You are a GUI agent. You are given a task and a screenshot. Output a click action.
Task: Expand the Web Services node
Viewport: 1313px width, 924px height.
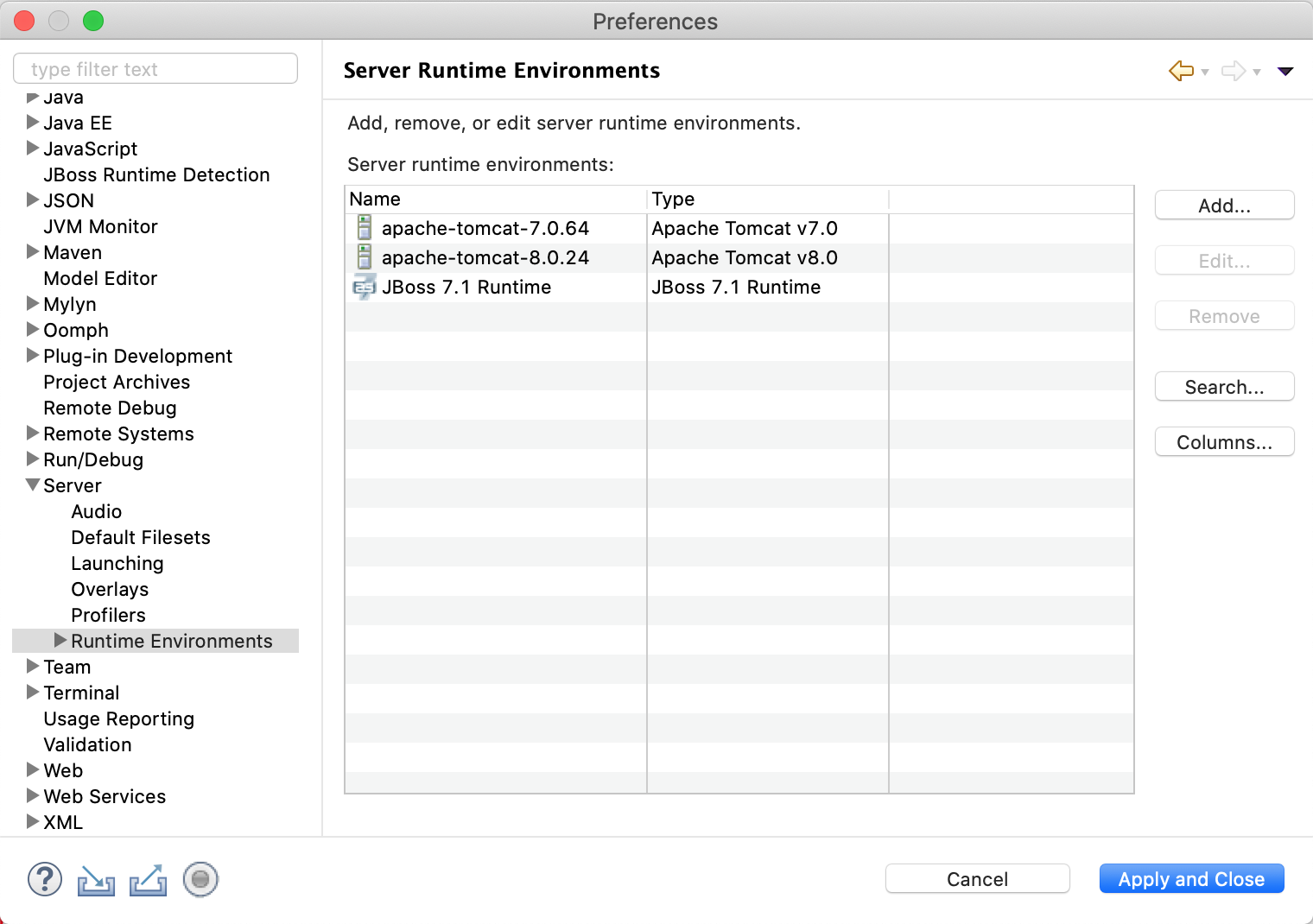coord(33,795)
